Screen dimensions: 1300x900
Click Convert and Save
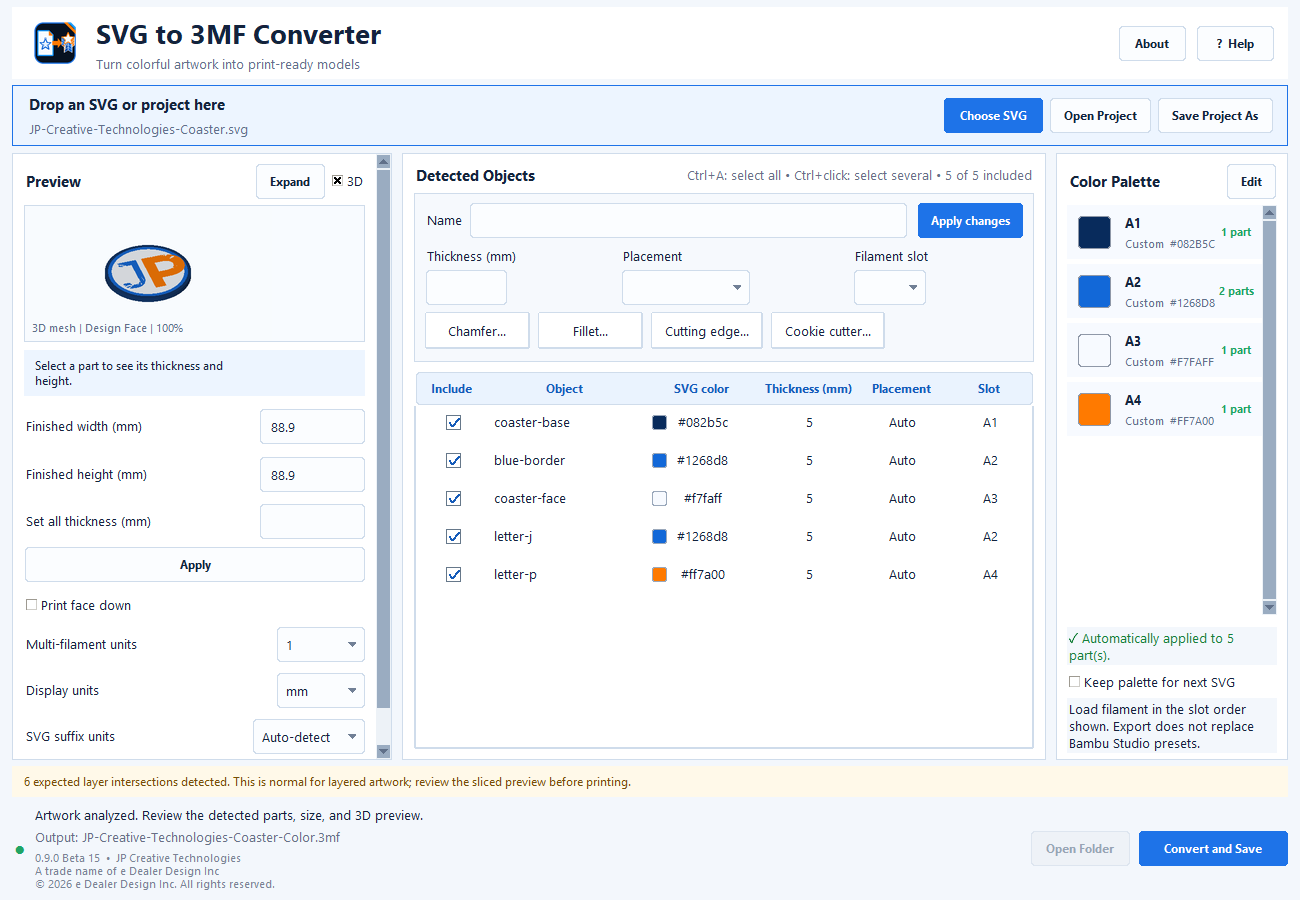click(1213, 849)
